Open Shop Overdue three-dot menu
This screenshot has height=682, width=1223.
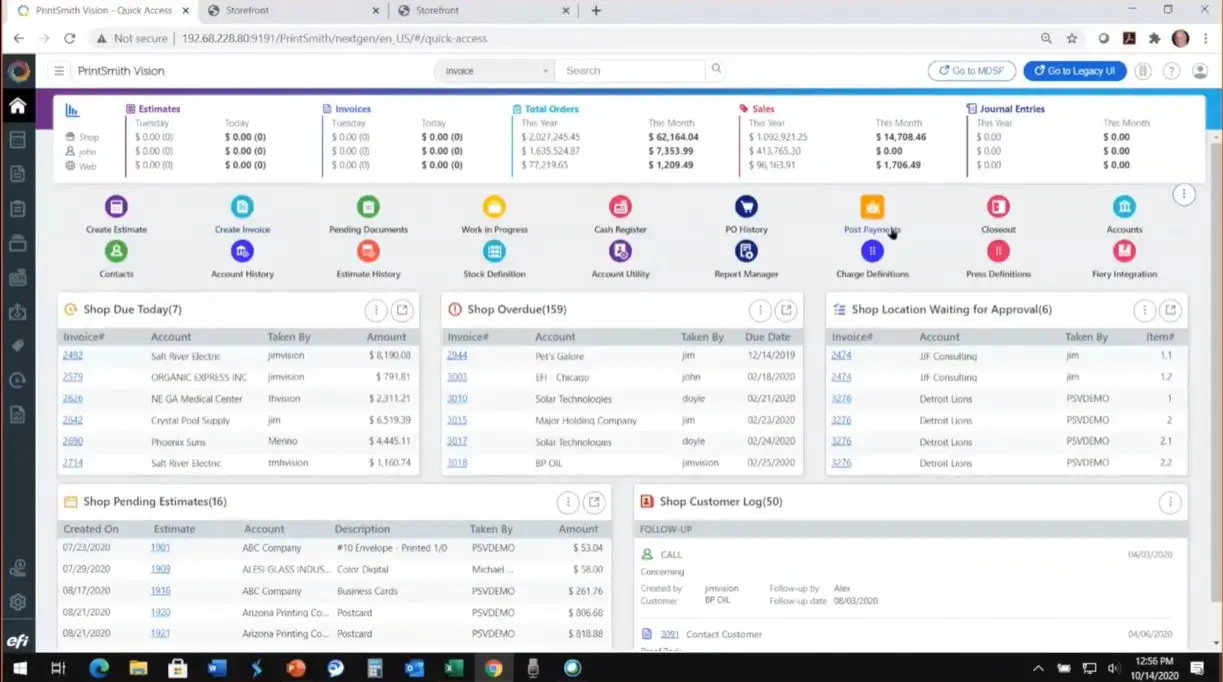[760, 310]
